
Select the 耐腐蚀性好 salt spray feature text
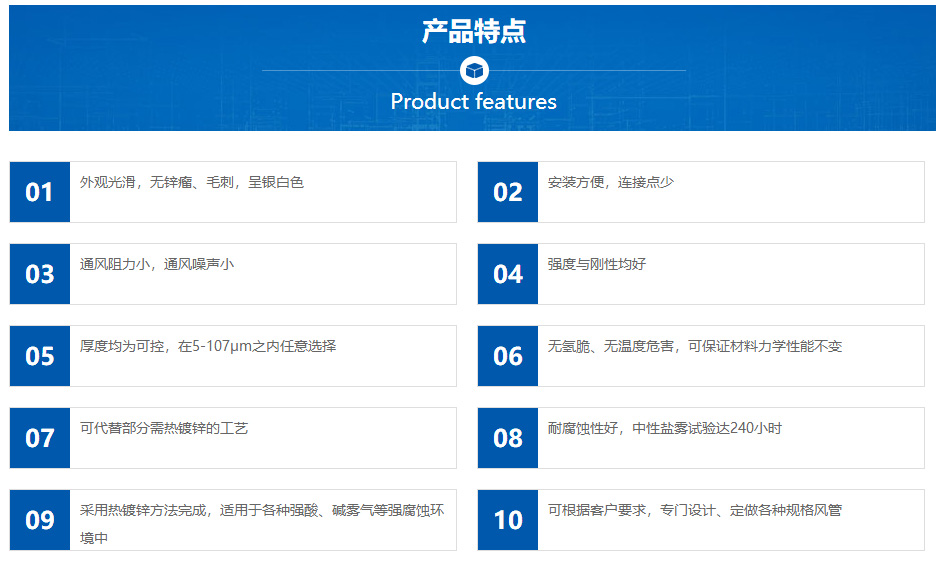[664, 429]
